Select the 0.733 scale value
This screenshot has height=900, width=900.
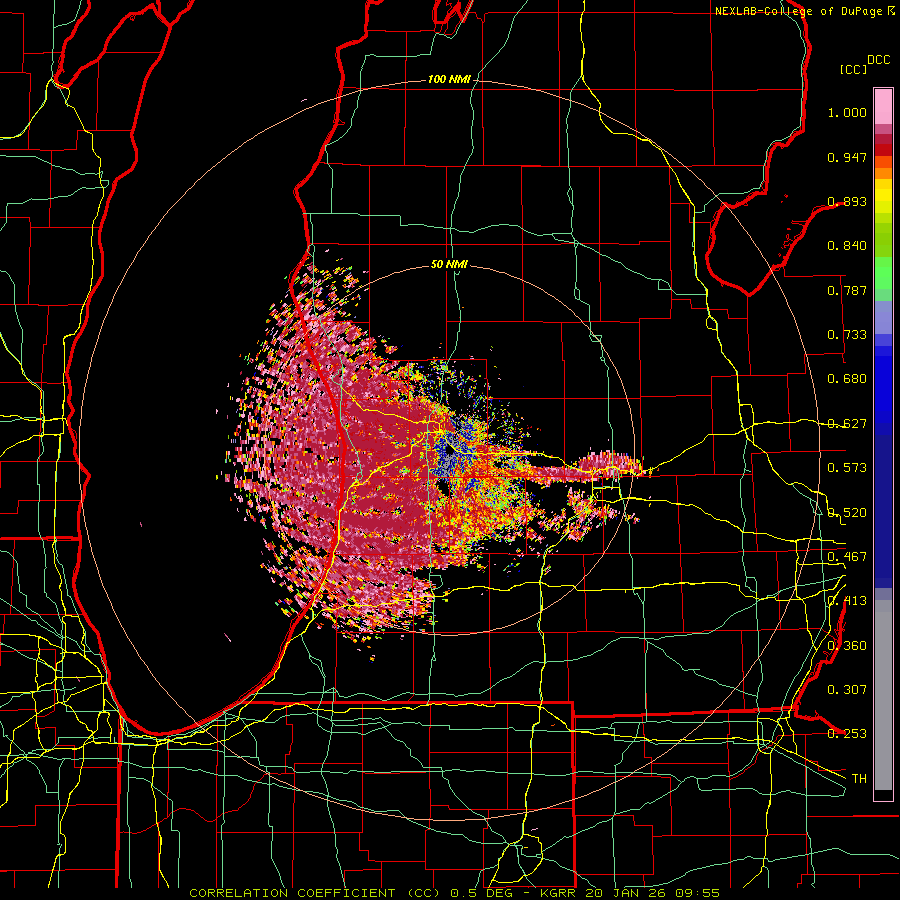pos(847,335)
